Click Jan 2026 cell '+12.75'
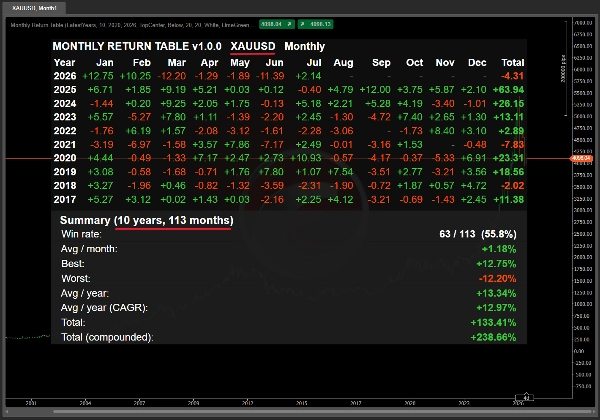The image size is (600, 420). coord(98,76)
